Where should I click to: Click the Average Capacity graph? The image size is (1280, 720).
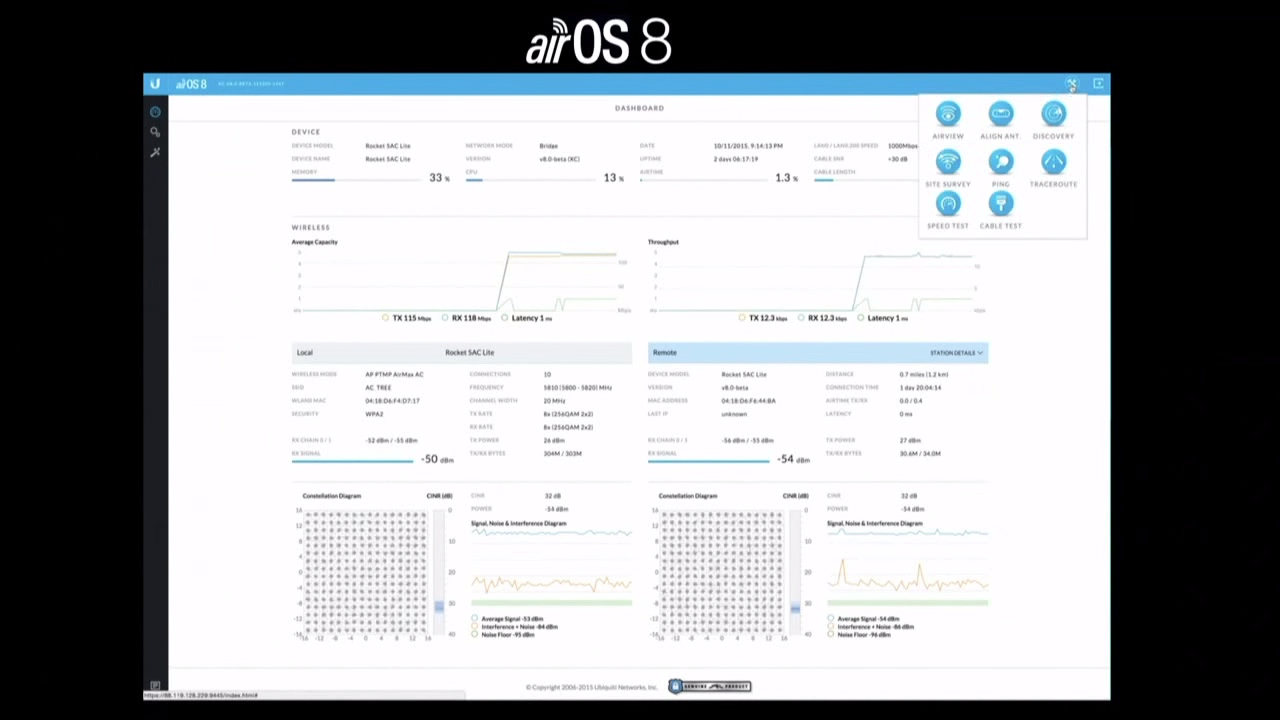coord(462,281)
